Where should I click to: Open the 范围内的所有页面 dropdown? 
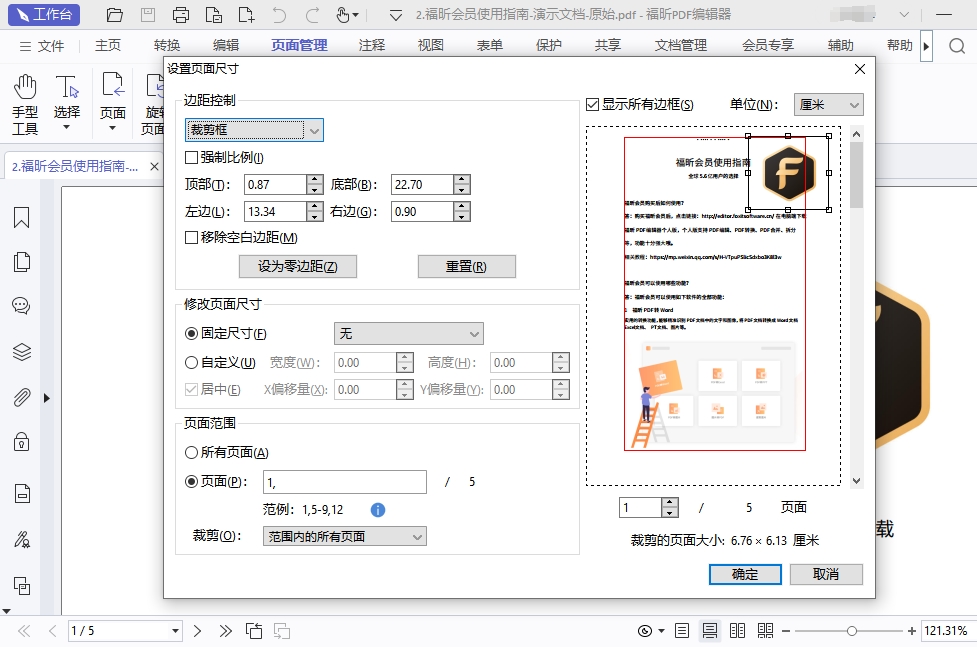click(x=345, y=537)
